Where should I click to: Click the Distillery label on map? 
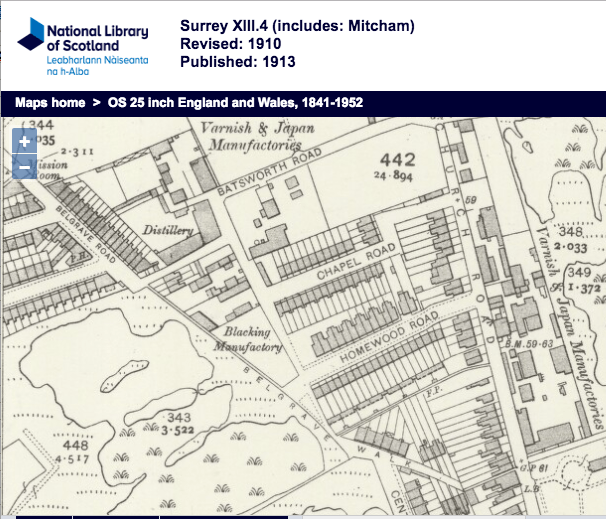pyautogui.click(x=168, y=231)
